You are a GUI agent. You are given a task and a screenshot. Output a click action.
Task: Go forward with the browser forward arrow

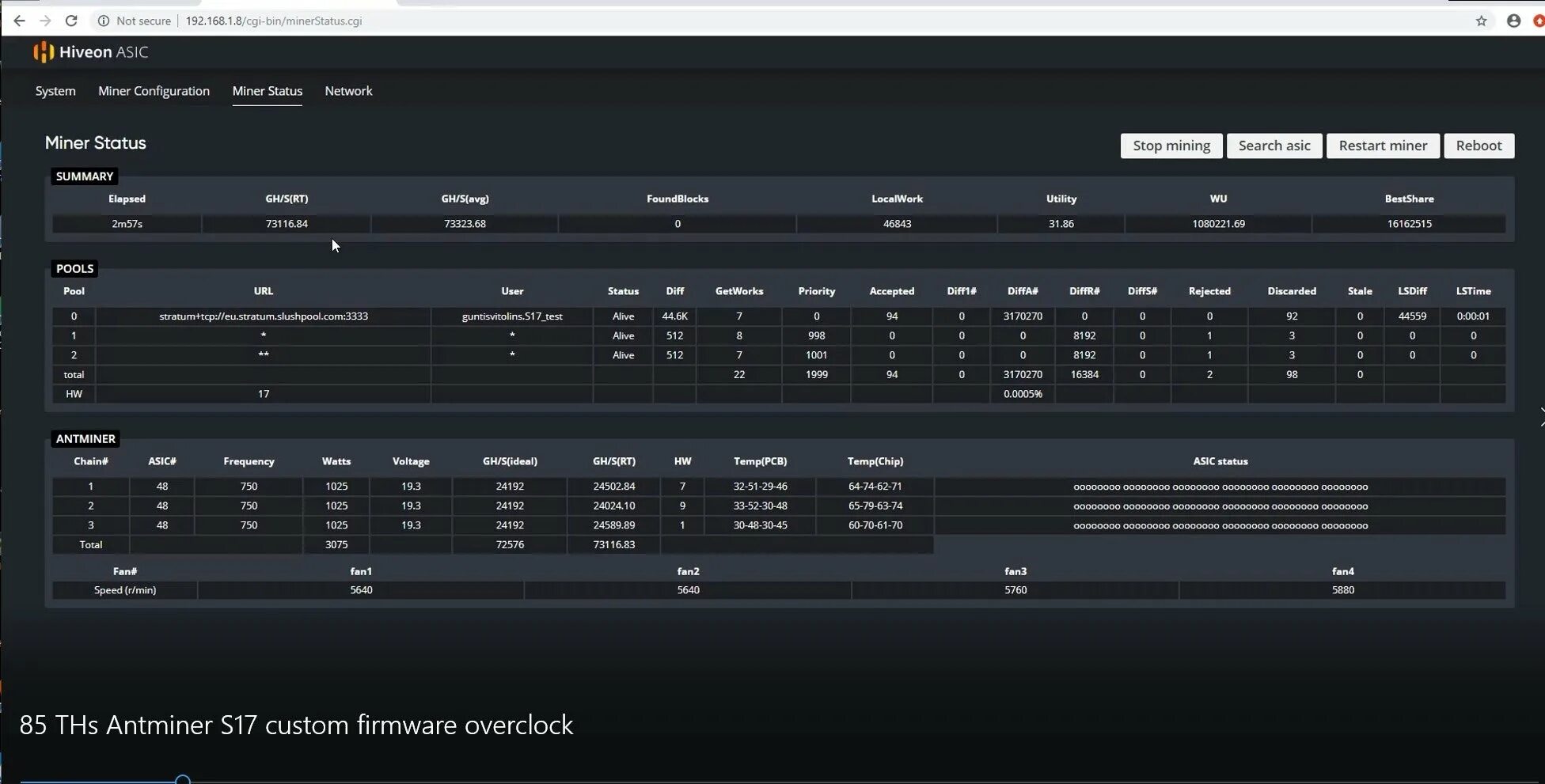coord(45,21)
